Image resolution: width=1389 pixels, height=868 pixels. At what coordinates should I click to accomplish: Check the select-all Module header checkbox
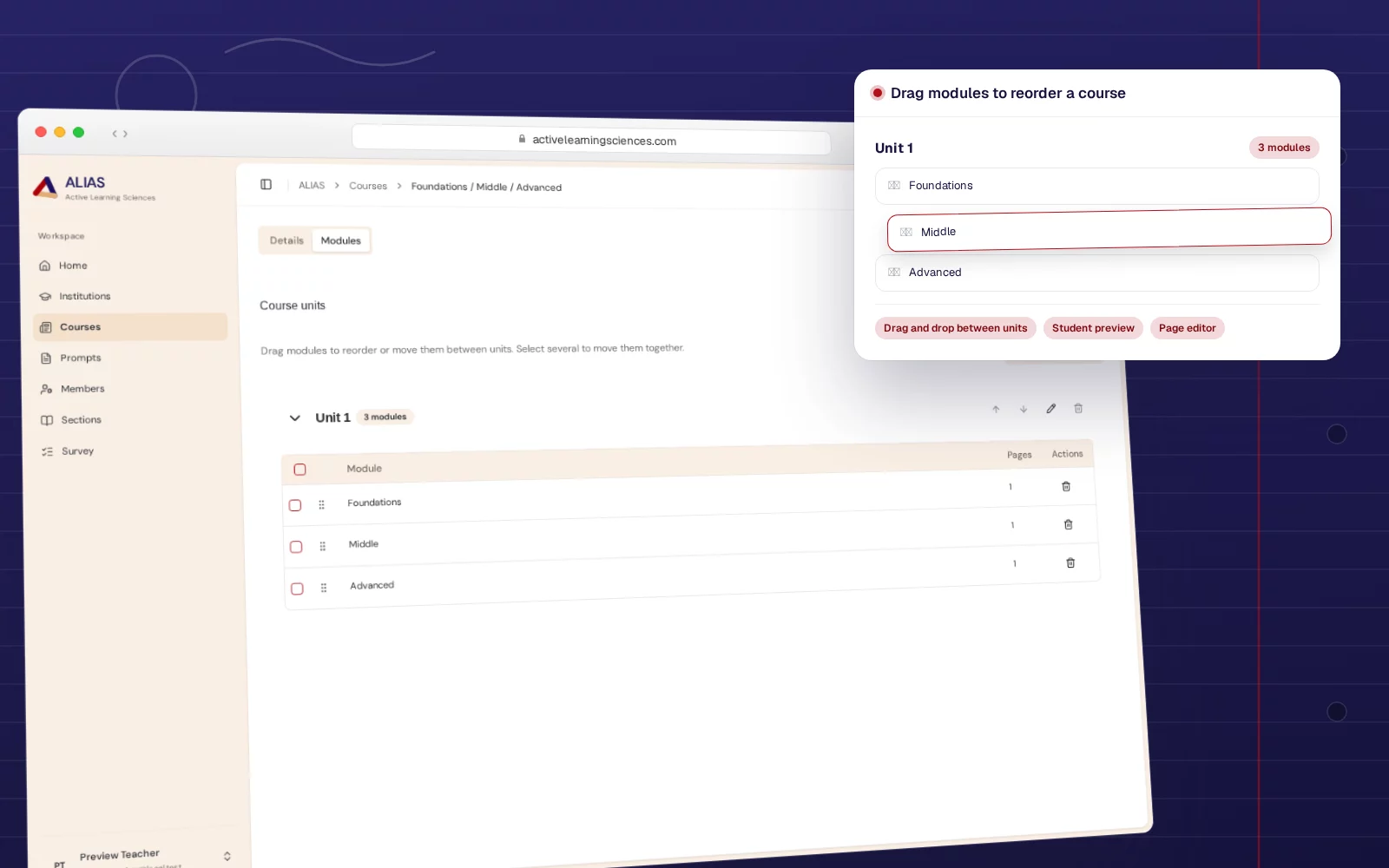(300, 470)
